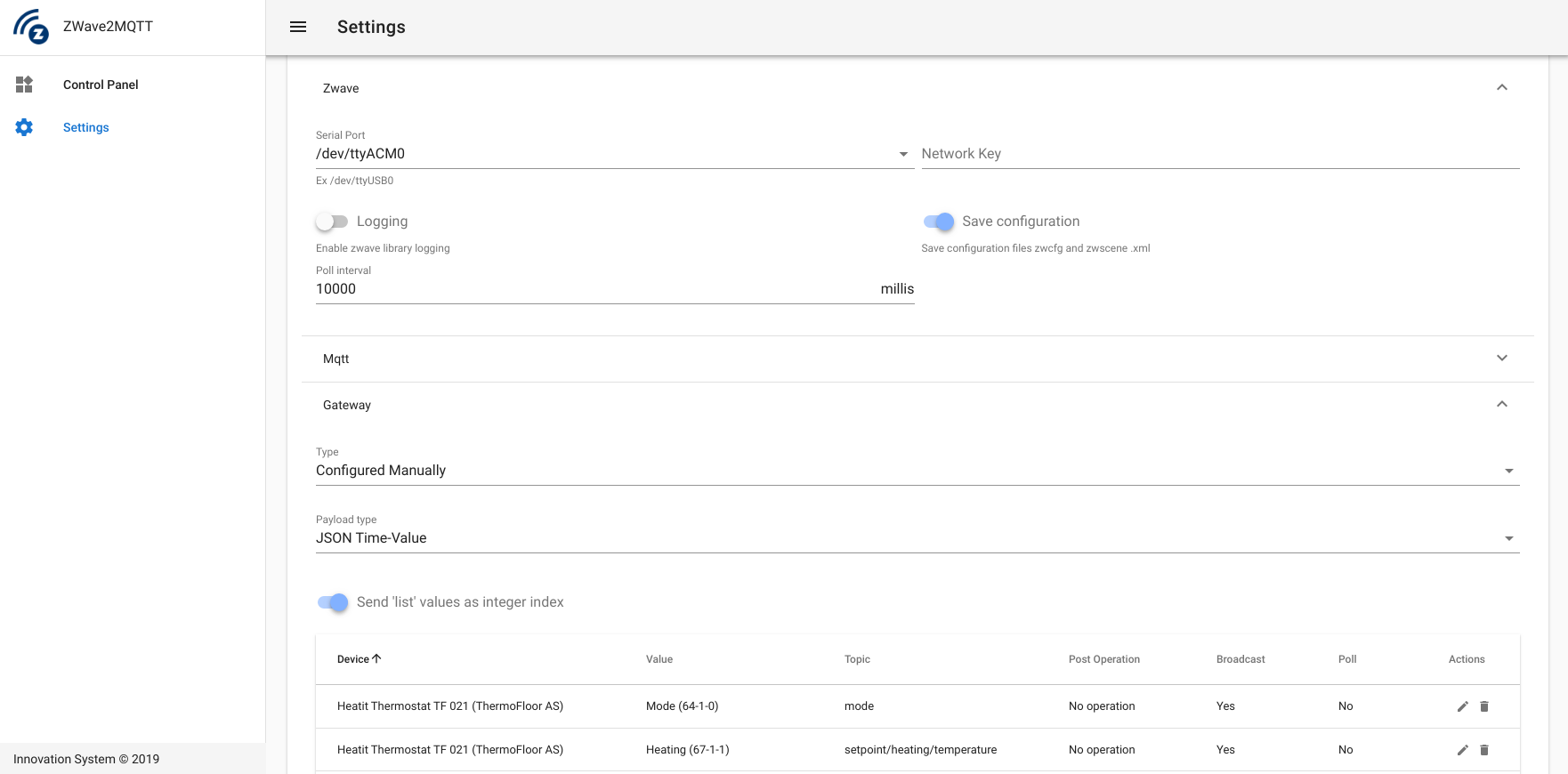Viewport: 1568px width, 774px height.
Task: Click Broadcast 'Yes' in Heating row
Action: (1225, 750)
